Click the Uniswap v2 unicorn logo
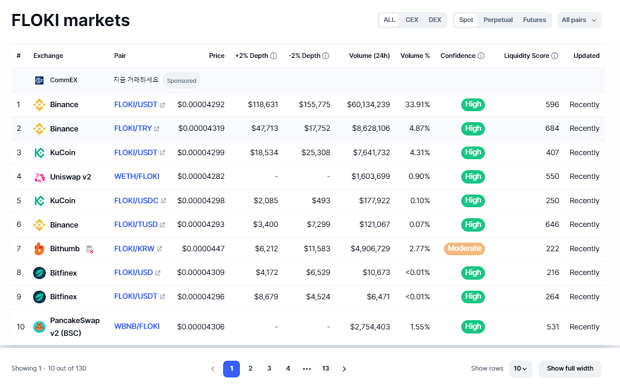The image size is (620, 385). pos(39,177)
